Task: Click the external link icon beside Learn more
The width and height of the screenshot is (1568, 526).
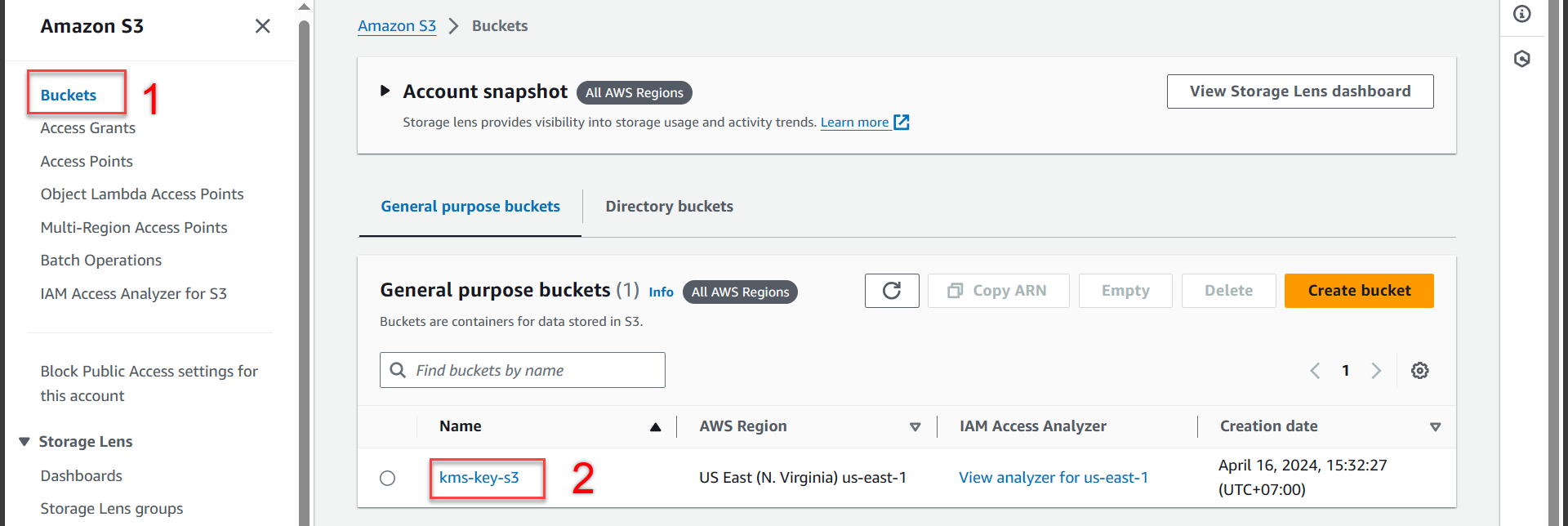Action: point(902,123)
